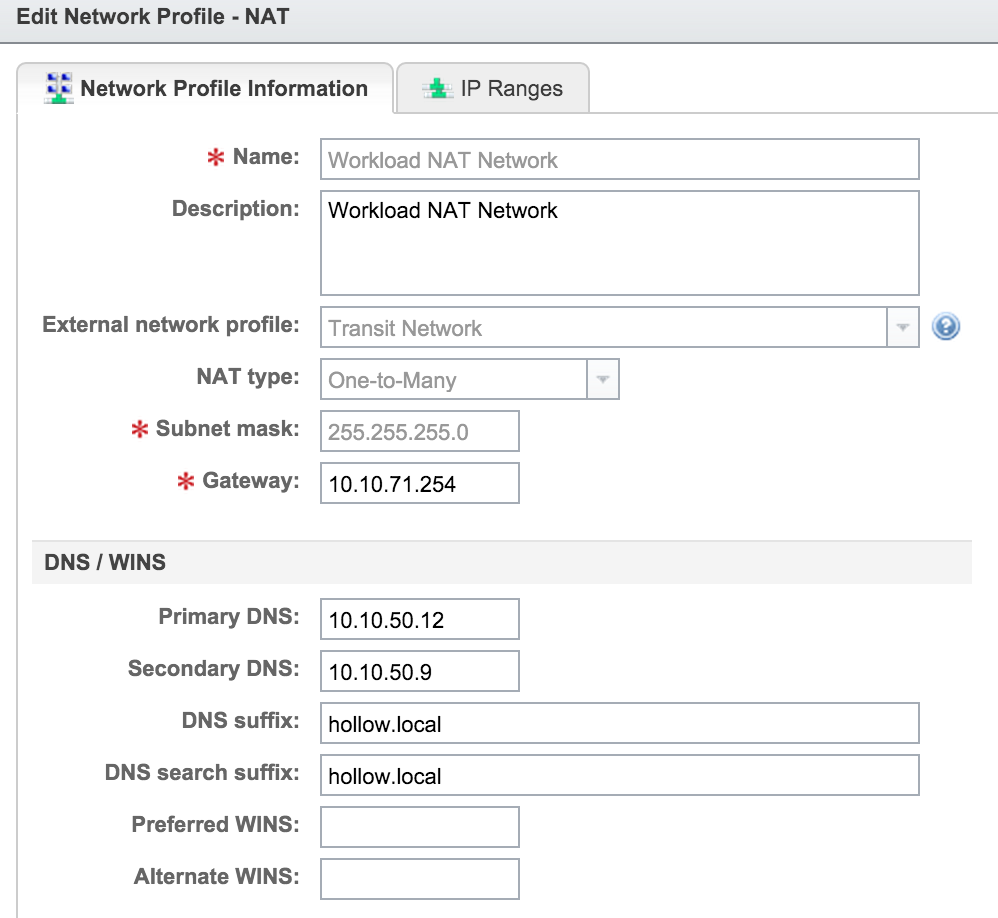Click the Network Profile Information tab icon
The image size is (998, 918).
pyautogui.click(x=60, y=88)
